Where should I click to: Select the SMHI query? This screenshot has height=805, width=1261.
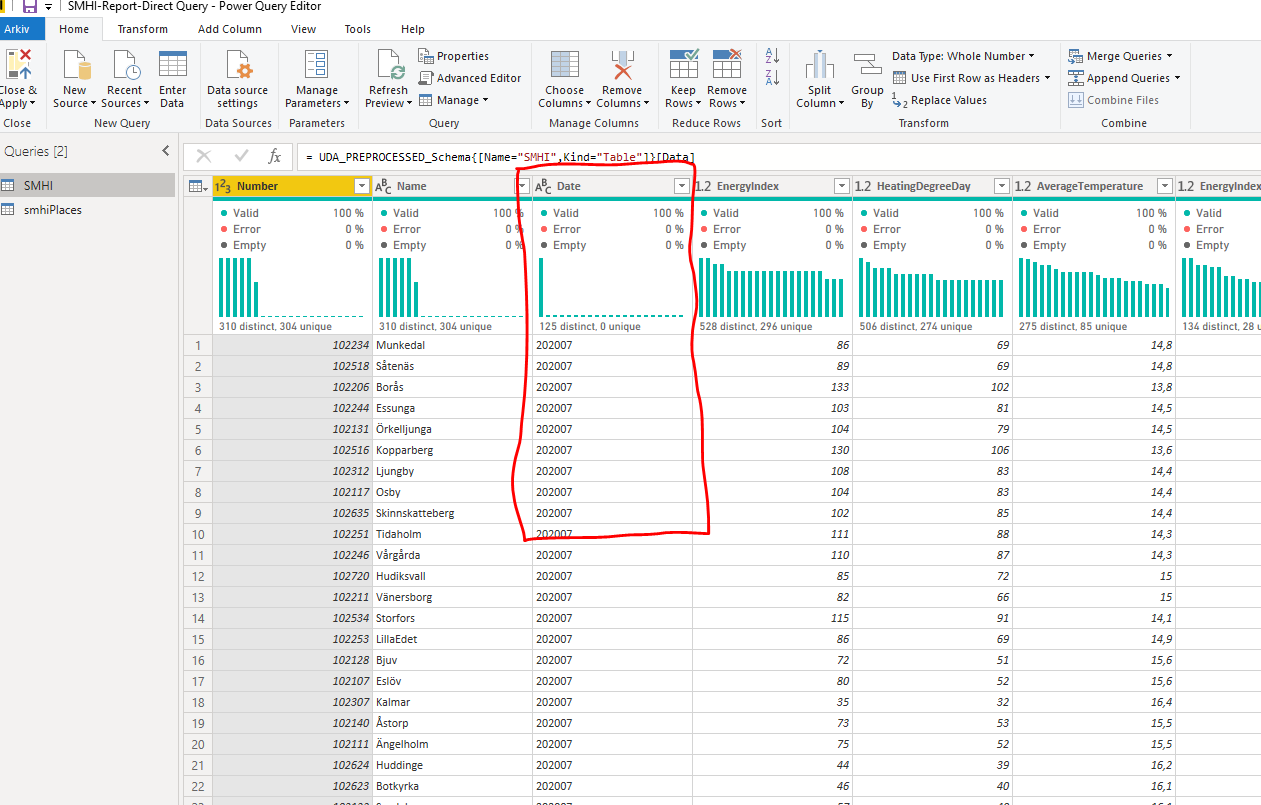[88, 185]
